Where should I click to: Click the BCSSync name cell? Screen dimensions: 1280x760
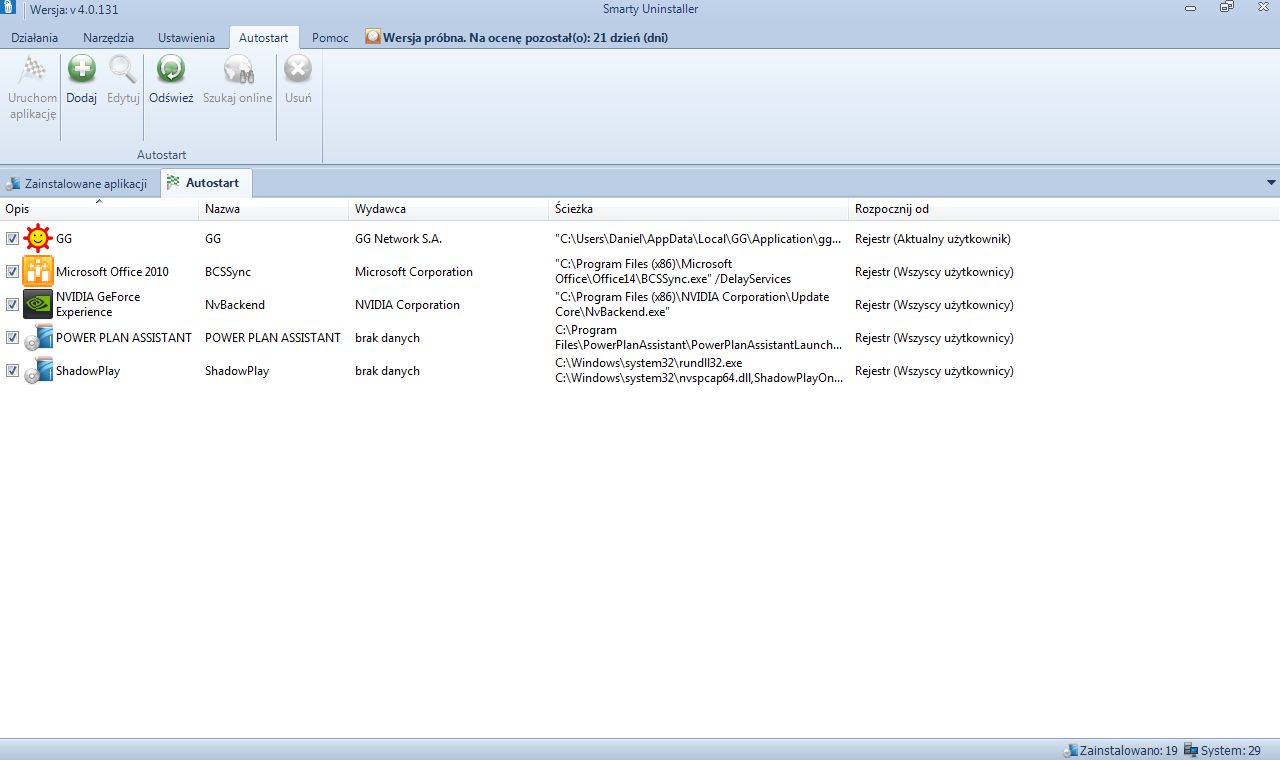click(x=228, y=272)
